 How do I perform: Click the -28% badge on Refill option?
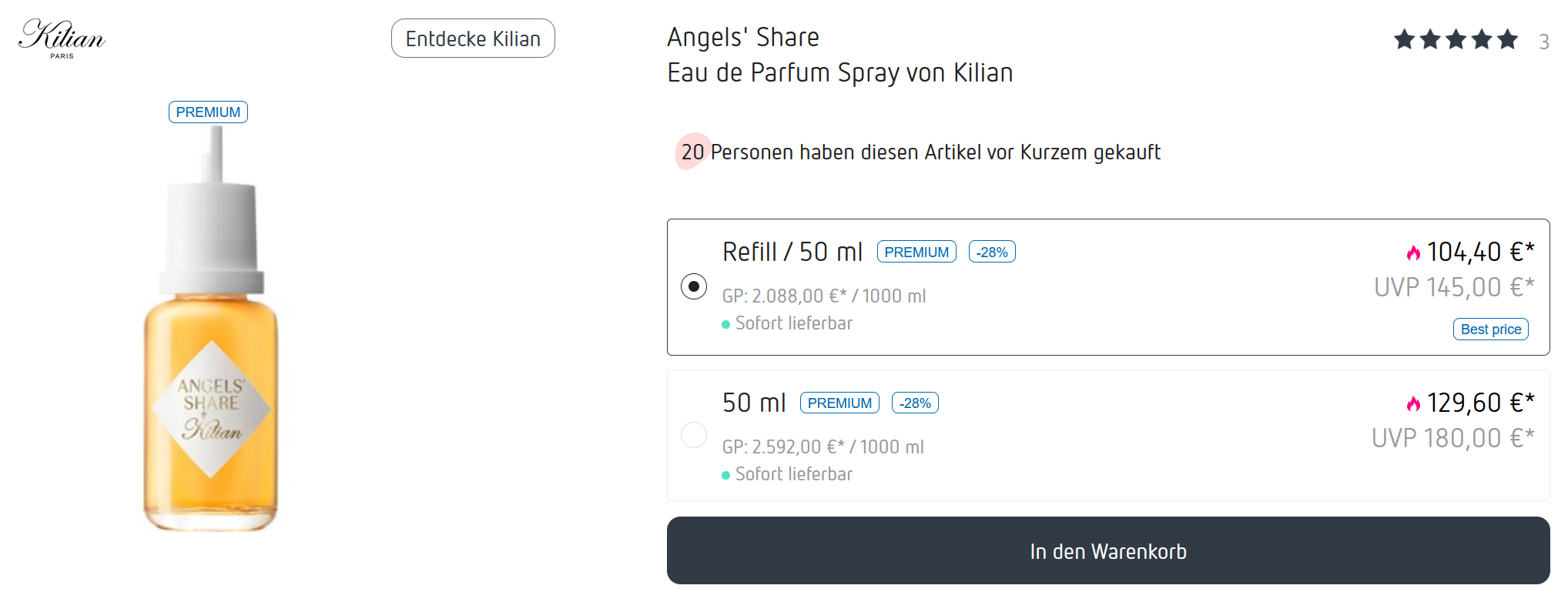coord(992,252)
